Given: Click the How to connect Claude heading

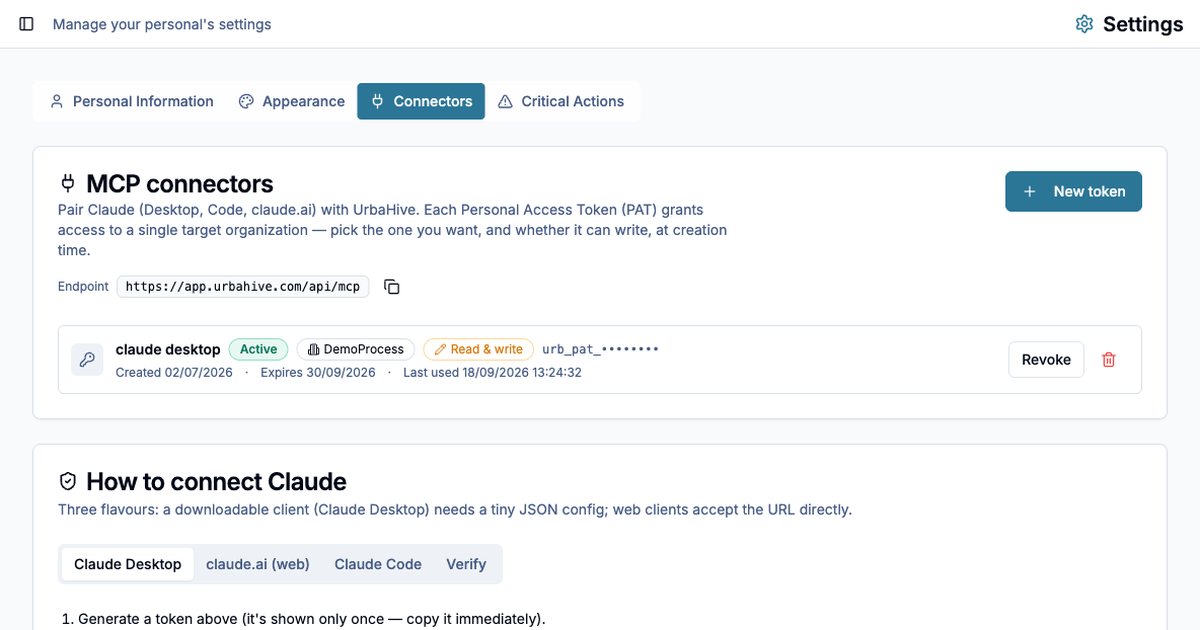Looking at the screenshot, I should 216,482.
